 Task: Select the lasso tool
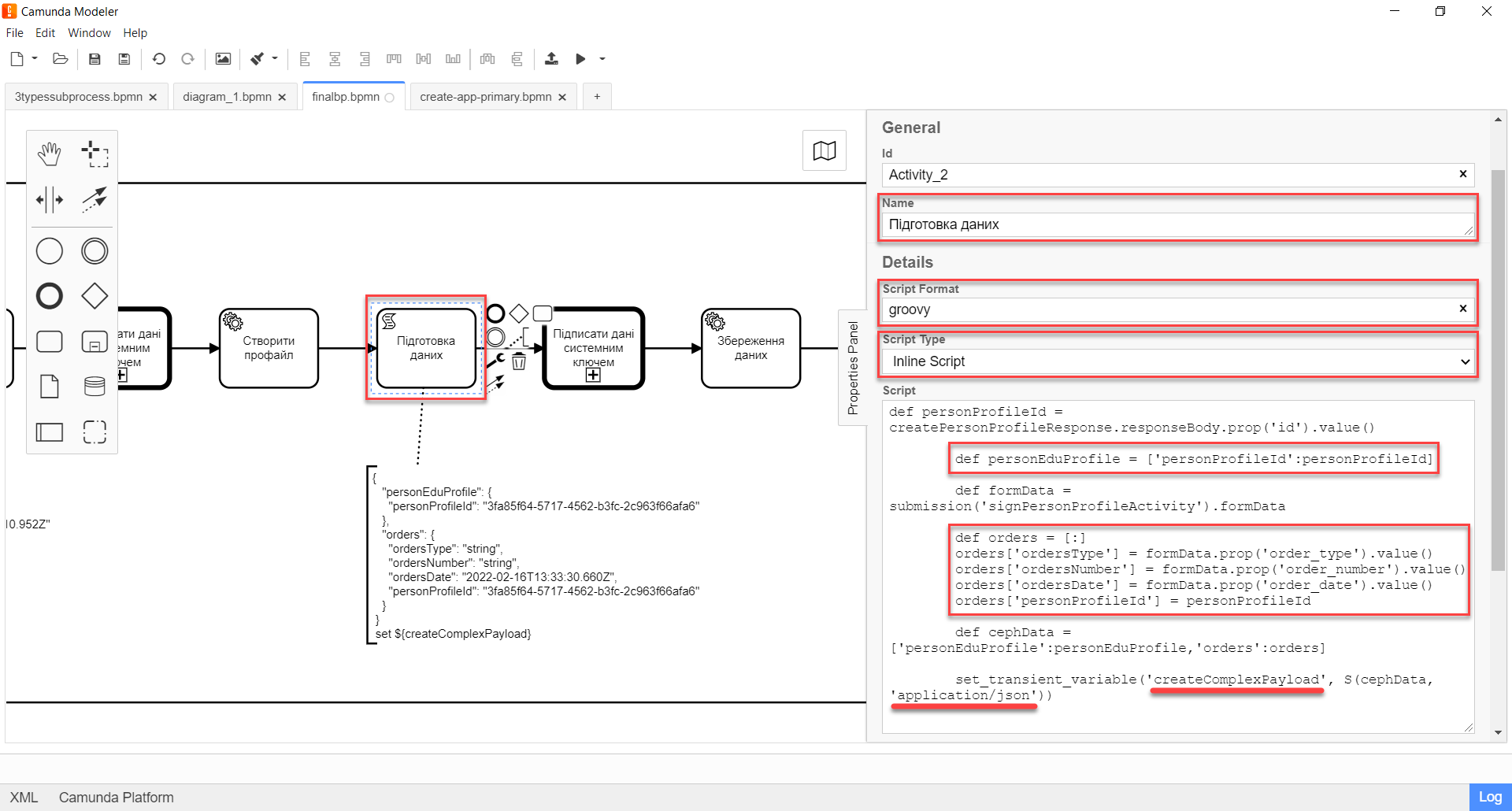[x=94, y=154]
